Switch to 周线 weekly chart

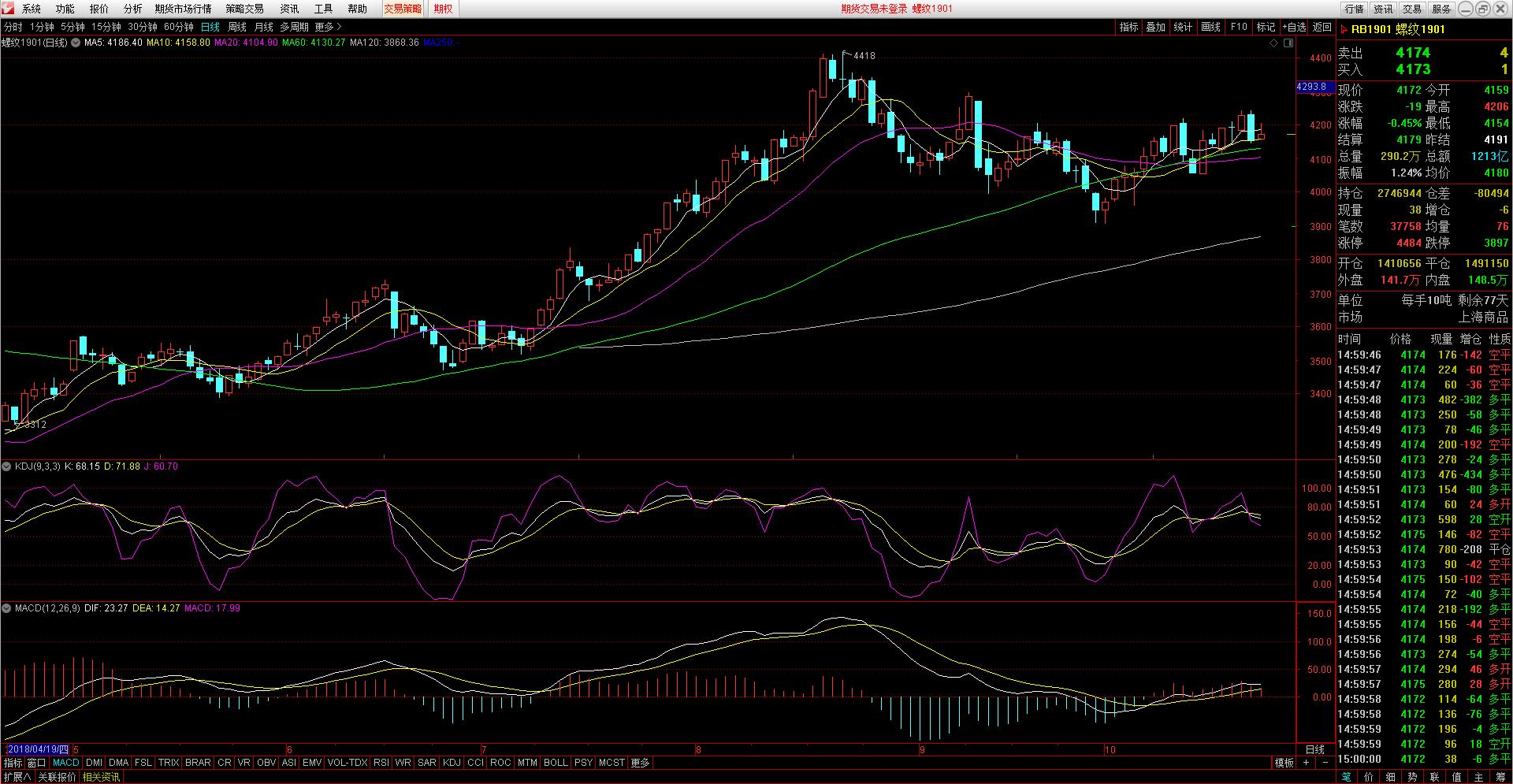pyautogui.click(x=237, y=27)
